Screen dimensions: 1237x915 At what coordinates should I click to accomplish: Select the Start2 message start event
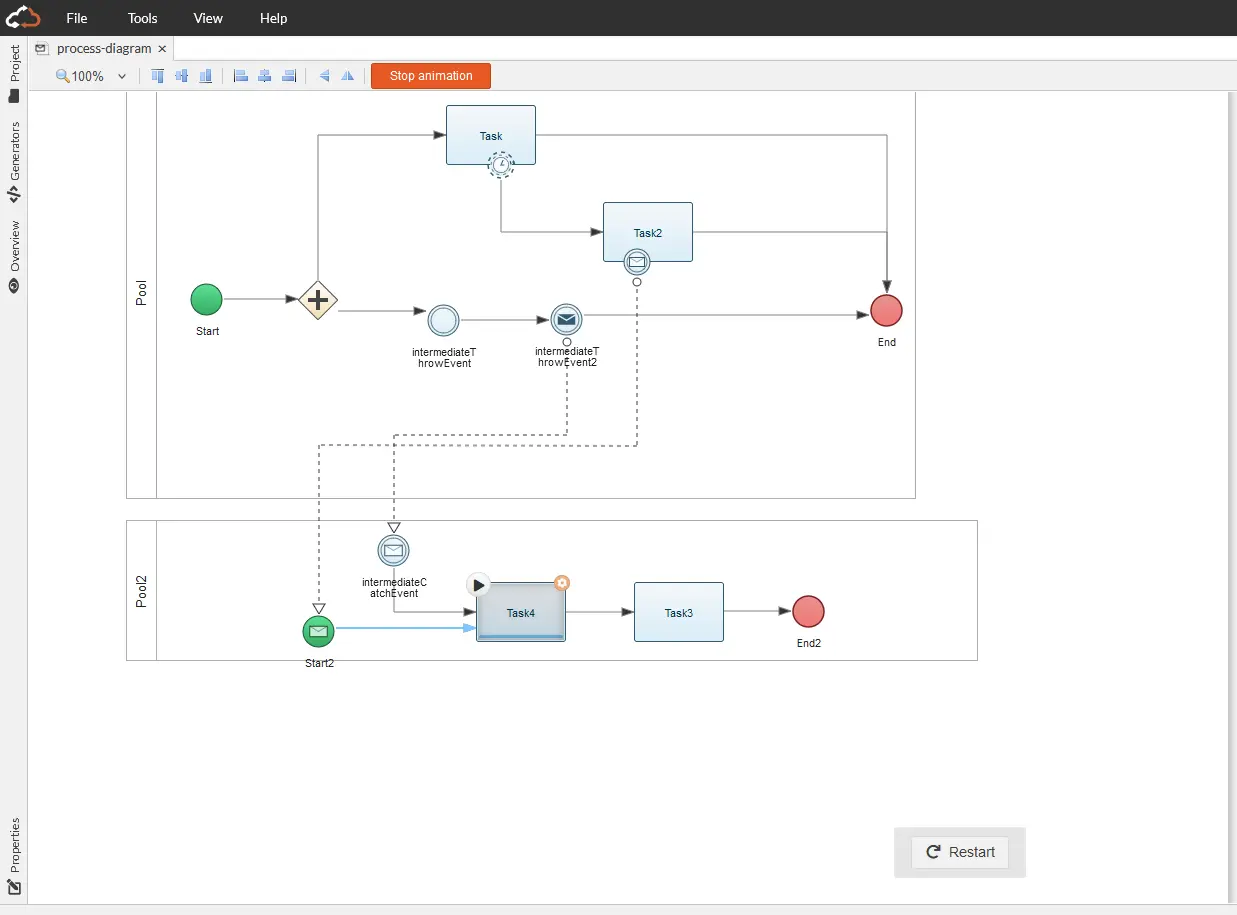pos(319,631)
